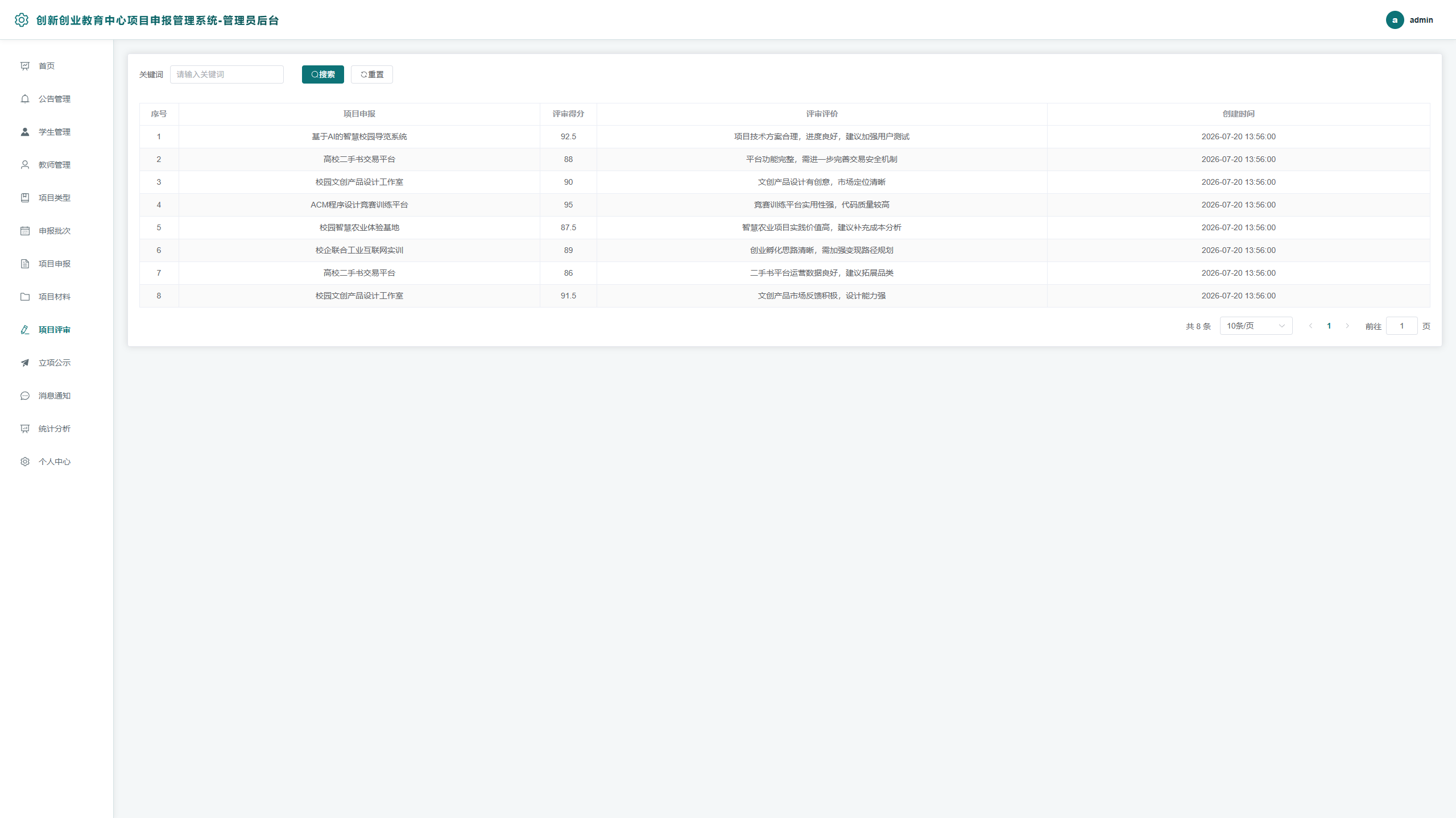Click the 申报批次 calendar icon
Screen dimensions: 1456x818
pyautogui.click(x=25, y=231)
